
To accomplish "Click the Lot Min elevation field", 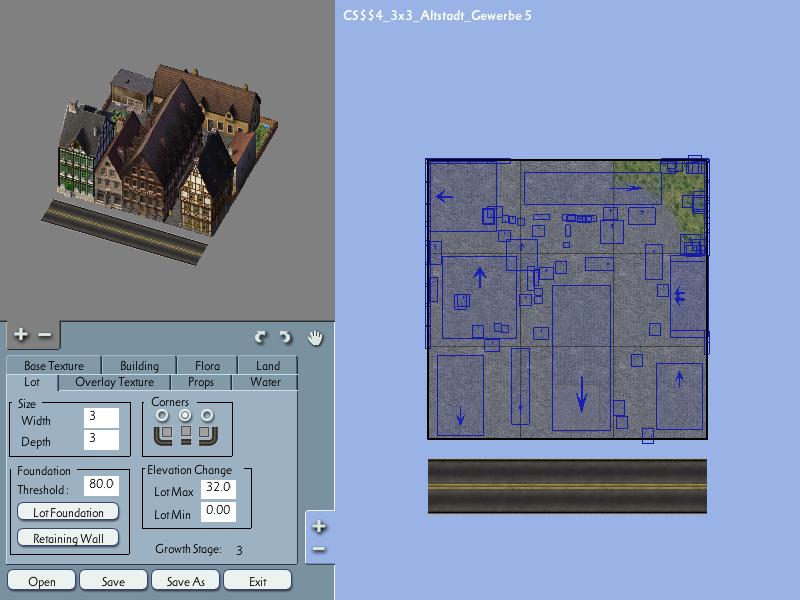I will pos(218,511).
